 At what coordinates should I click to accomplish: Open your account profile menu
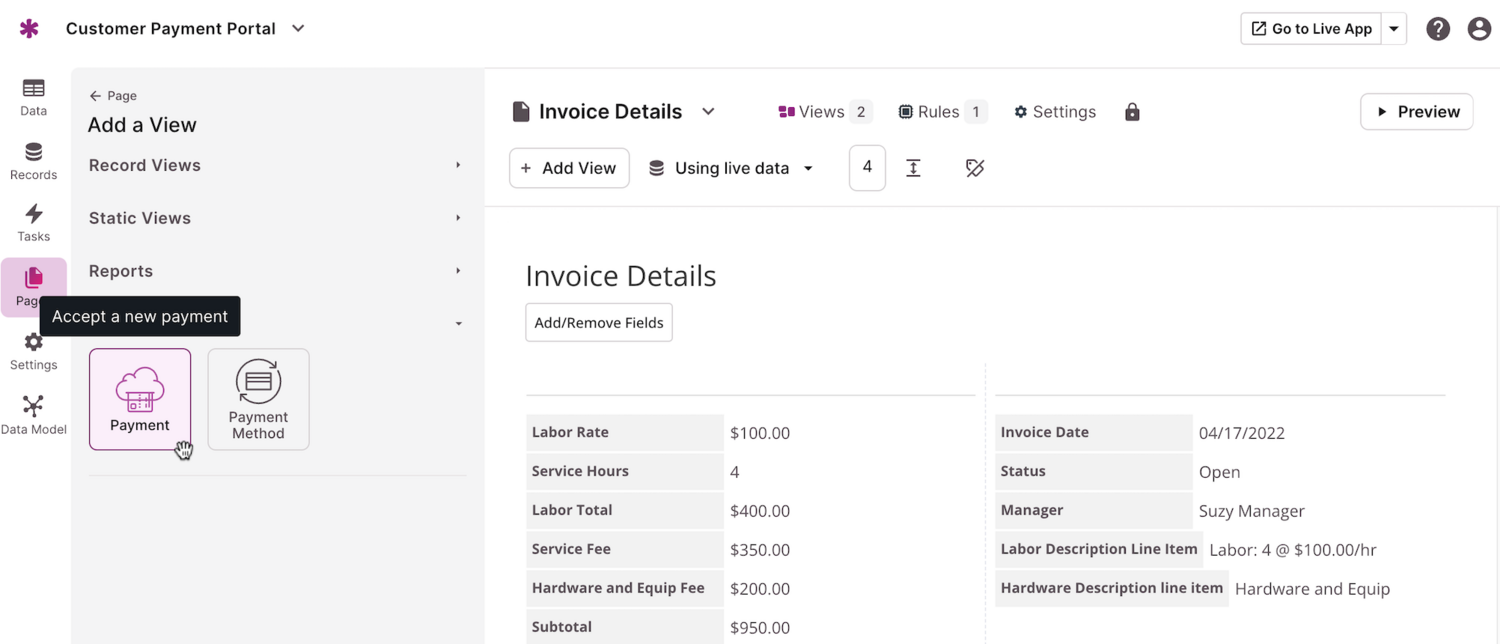(x=1479, y=28)
